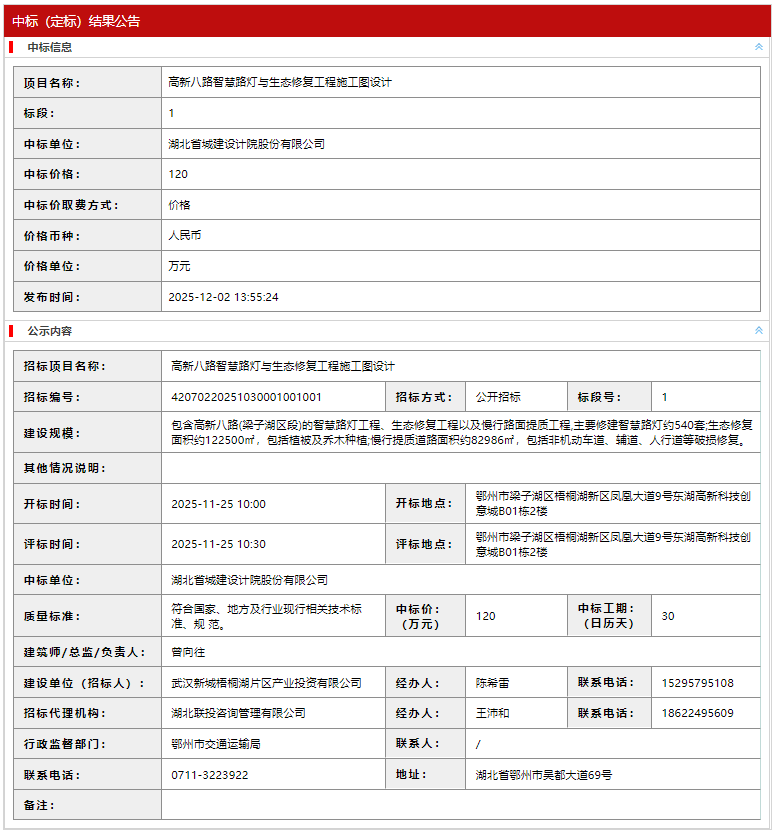Viewport: 776px width, 834px height.
Task: Click phone number 15295795108
Action: 697,683
